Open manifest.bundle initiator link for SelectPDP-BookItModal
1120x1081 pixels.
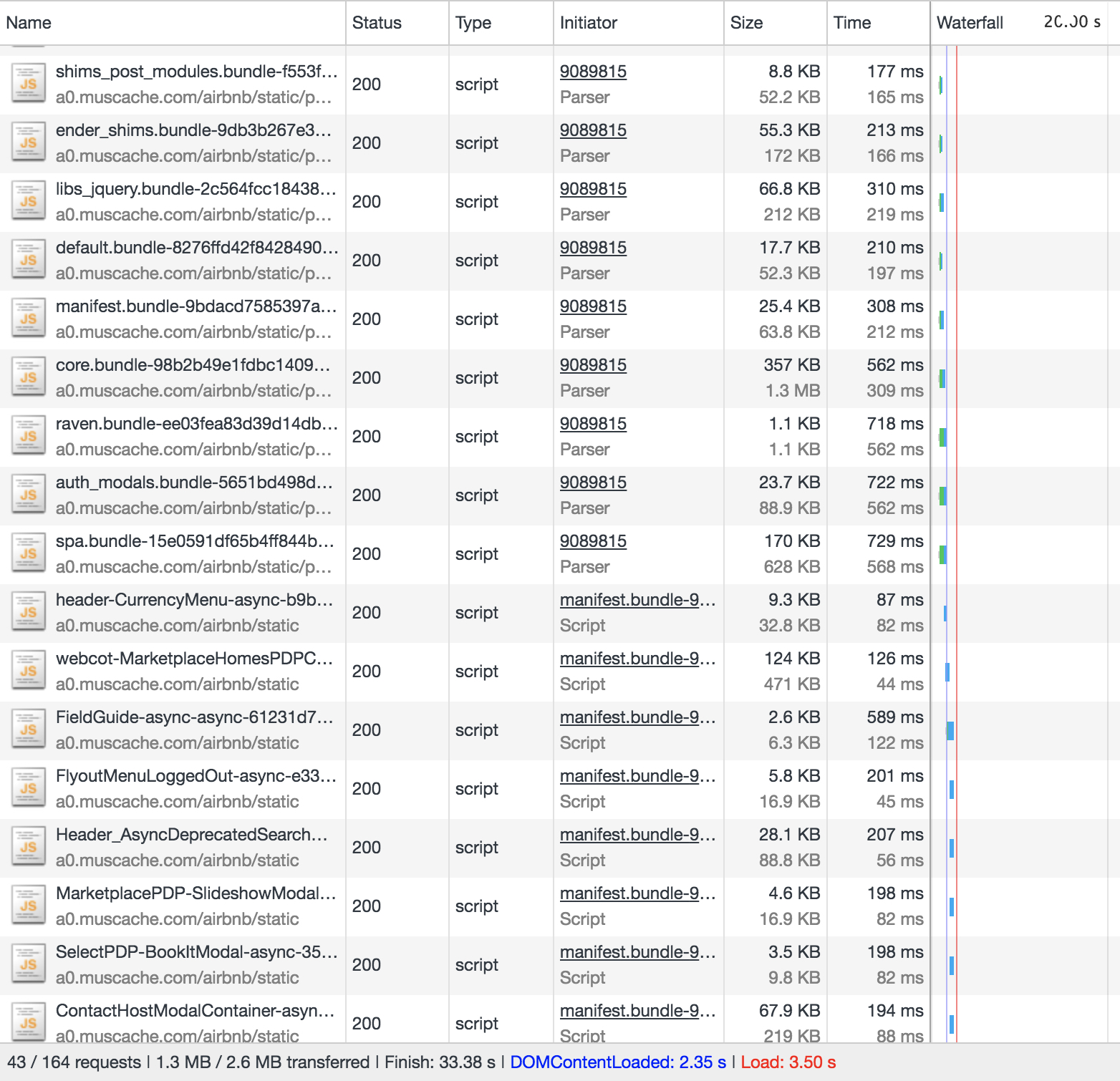coord(637,952)
